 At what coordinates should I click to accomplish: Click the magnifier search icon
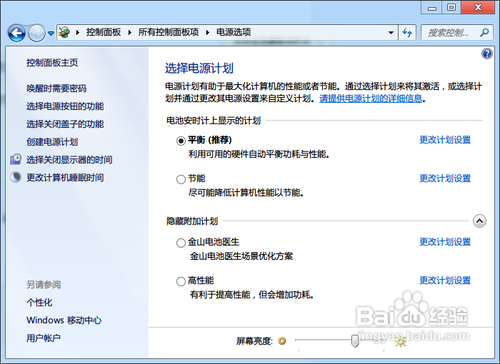click(x=484, y=32)
